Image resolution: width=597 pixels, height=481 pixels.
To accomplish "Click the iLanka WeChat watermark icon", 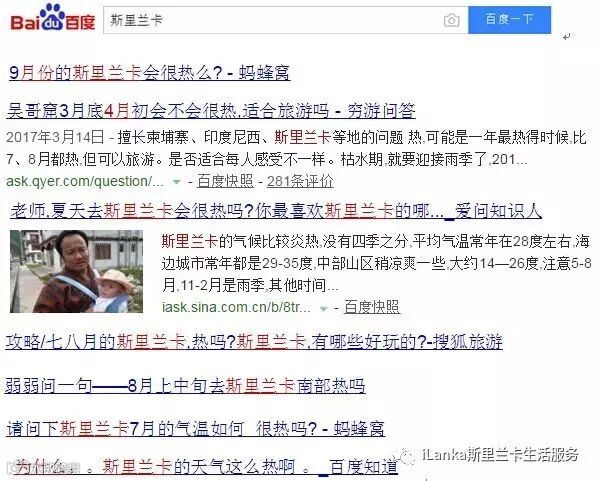I will (409, 456).
